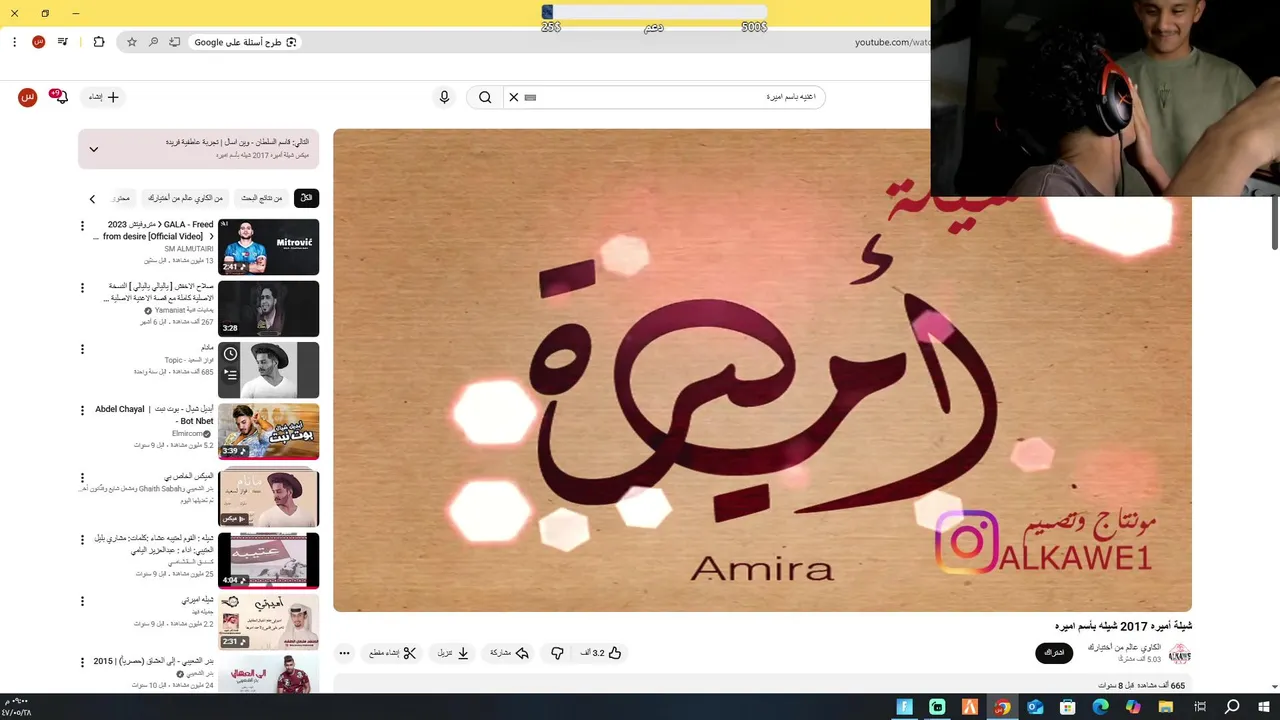1280x720 pixels.
Task: Click the install/cast icon in the address bar
Action: (175, 42)
